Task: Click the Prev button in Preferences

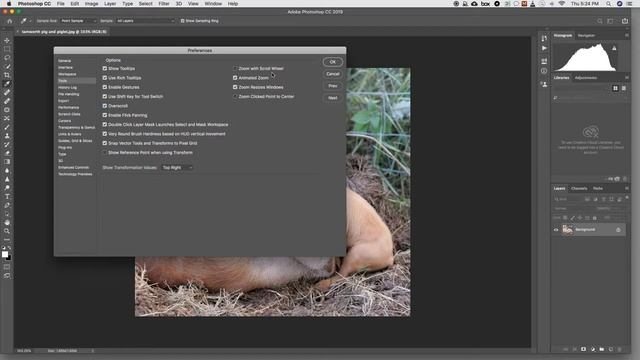Action: (x=333, y=86)
